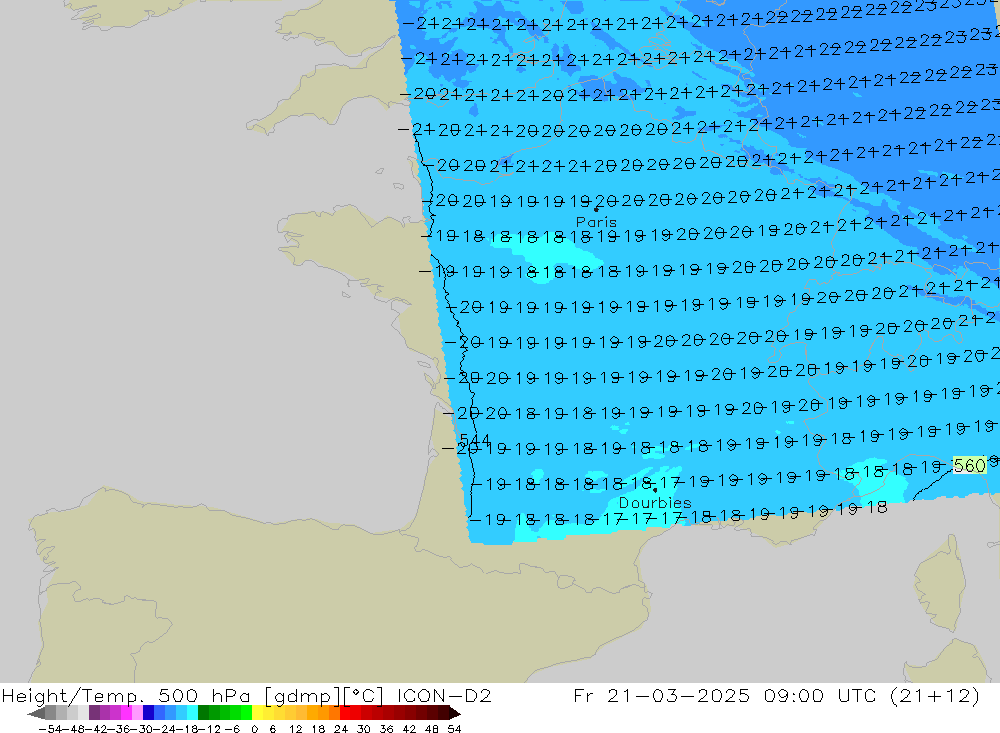Click the (21+12) forecast run label
Screen dimensions: 1000x733
(x=935, y=695)
